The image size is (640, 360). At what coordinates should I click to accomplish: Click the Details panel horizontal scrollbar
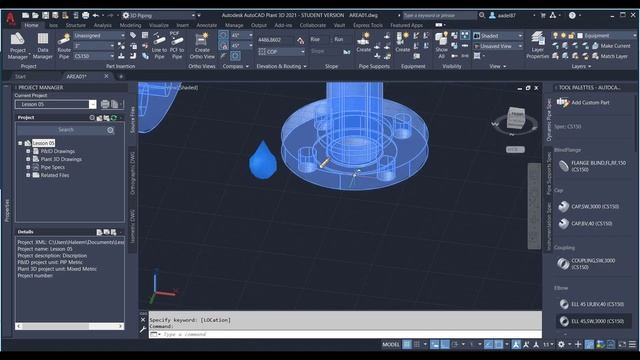tap(70, 327)
